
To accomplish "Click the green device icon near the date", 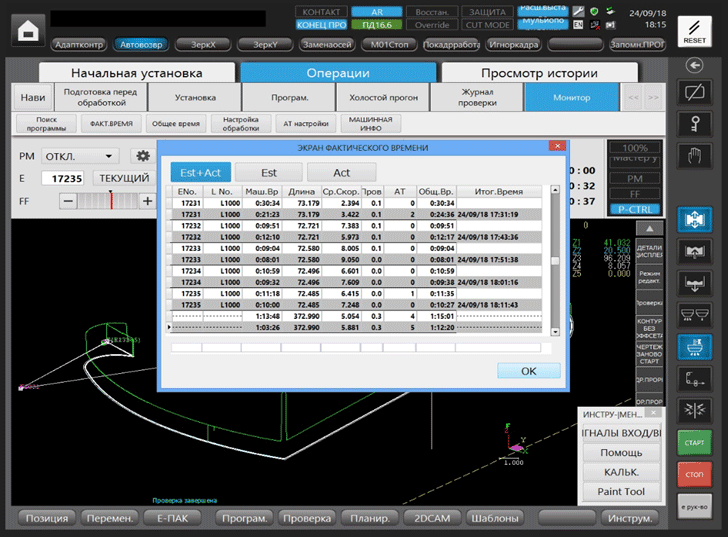I will point(610,11).
